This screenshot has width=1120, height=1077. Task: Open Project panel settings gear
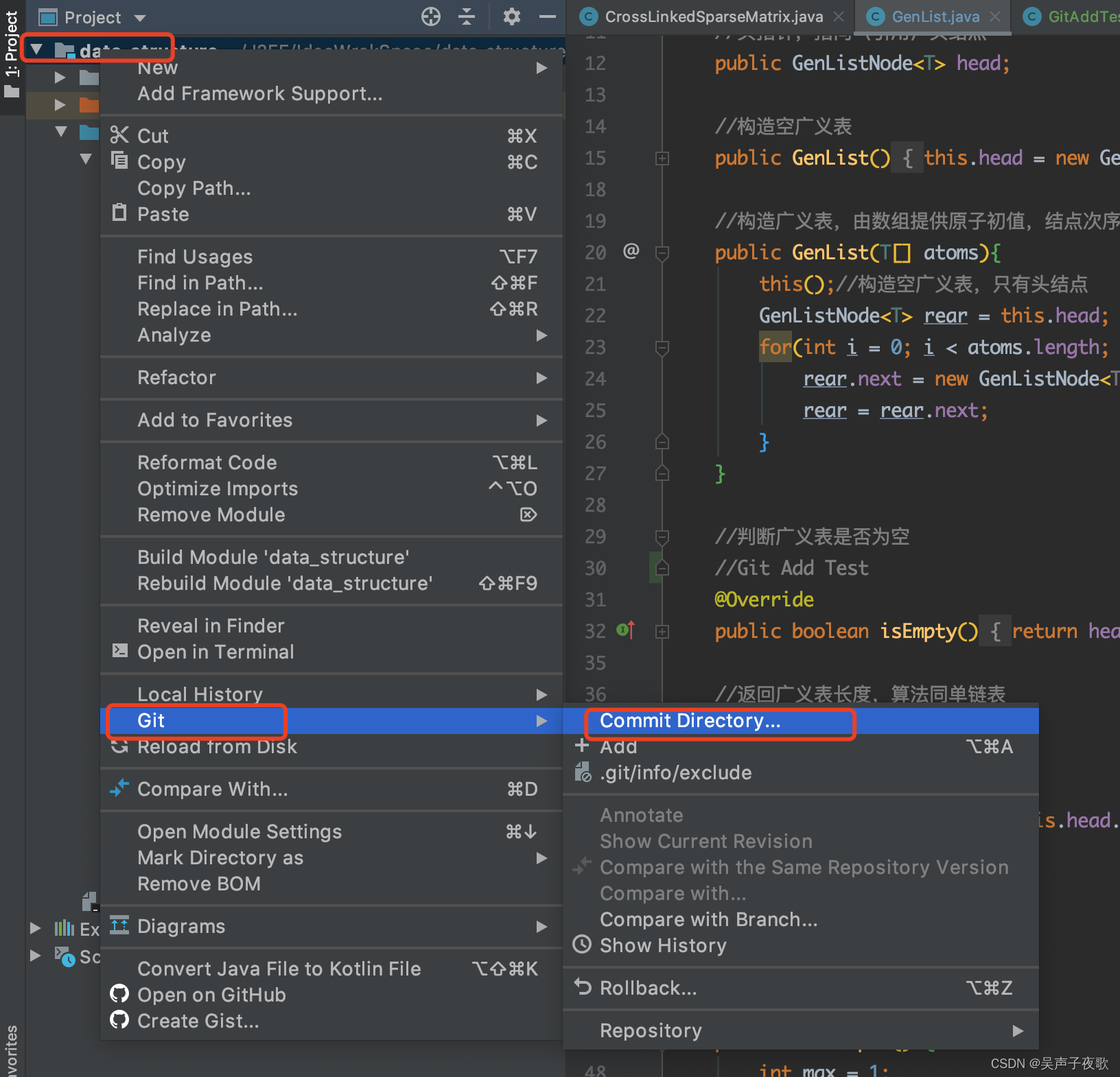(x=511, y=16)
